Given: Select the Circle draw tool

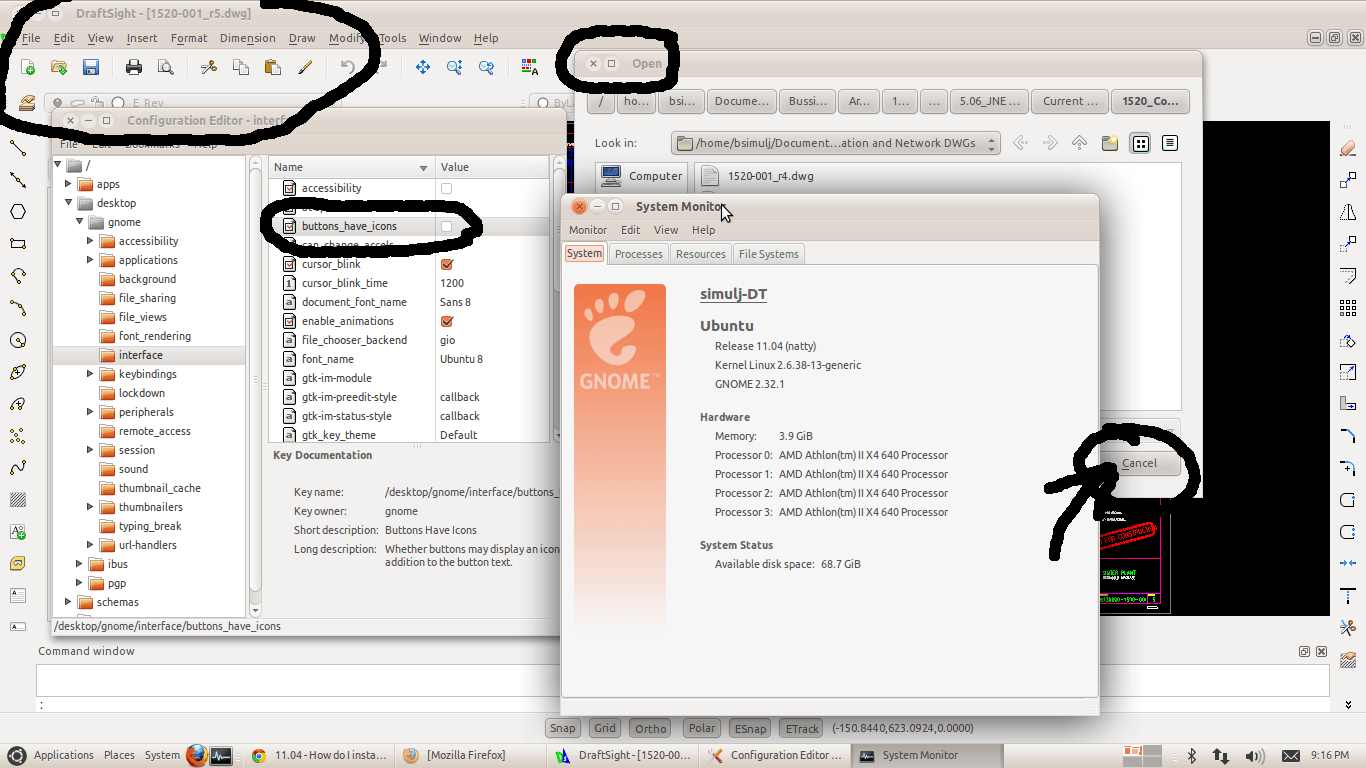Looking at the screenshot, I should click(x=18, y=340).
